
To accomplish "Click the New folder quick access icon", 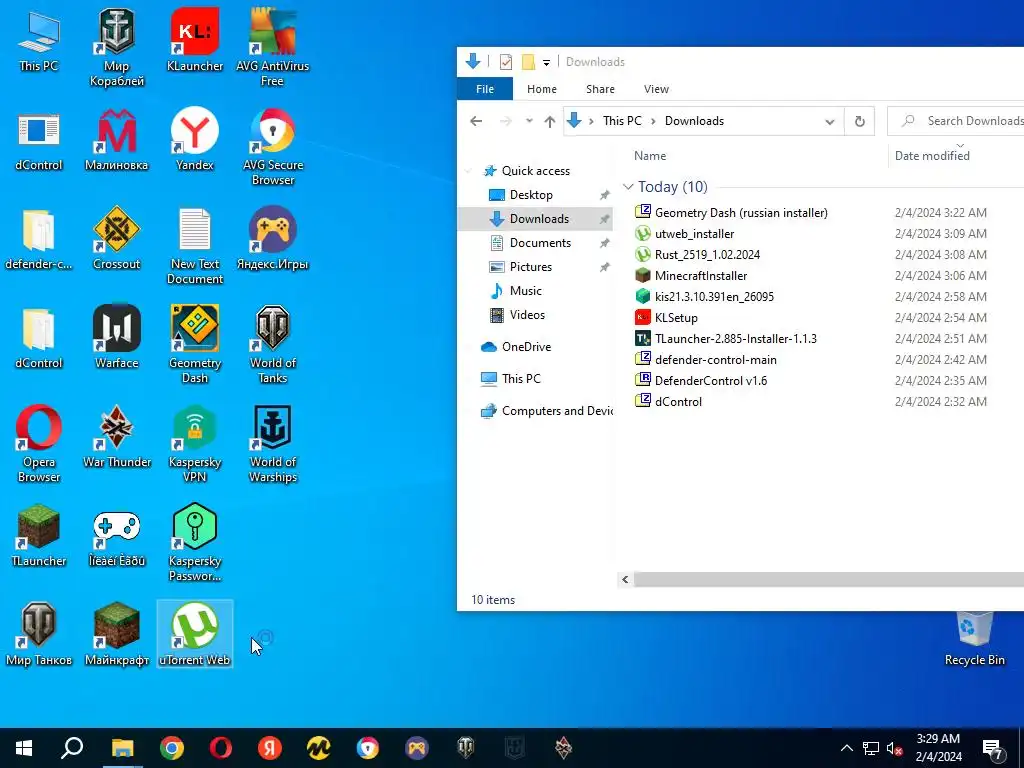I will [528, 62].
